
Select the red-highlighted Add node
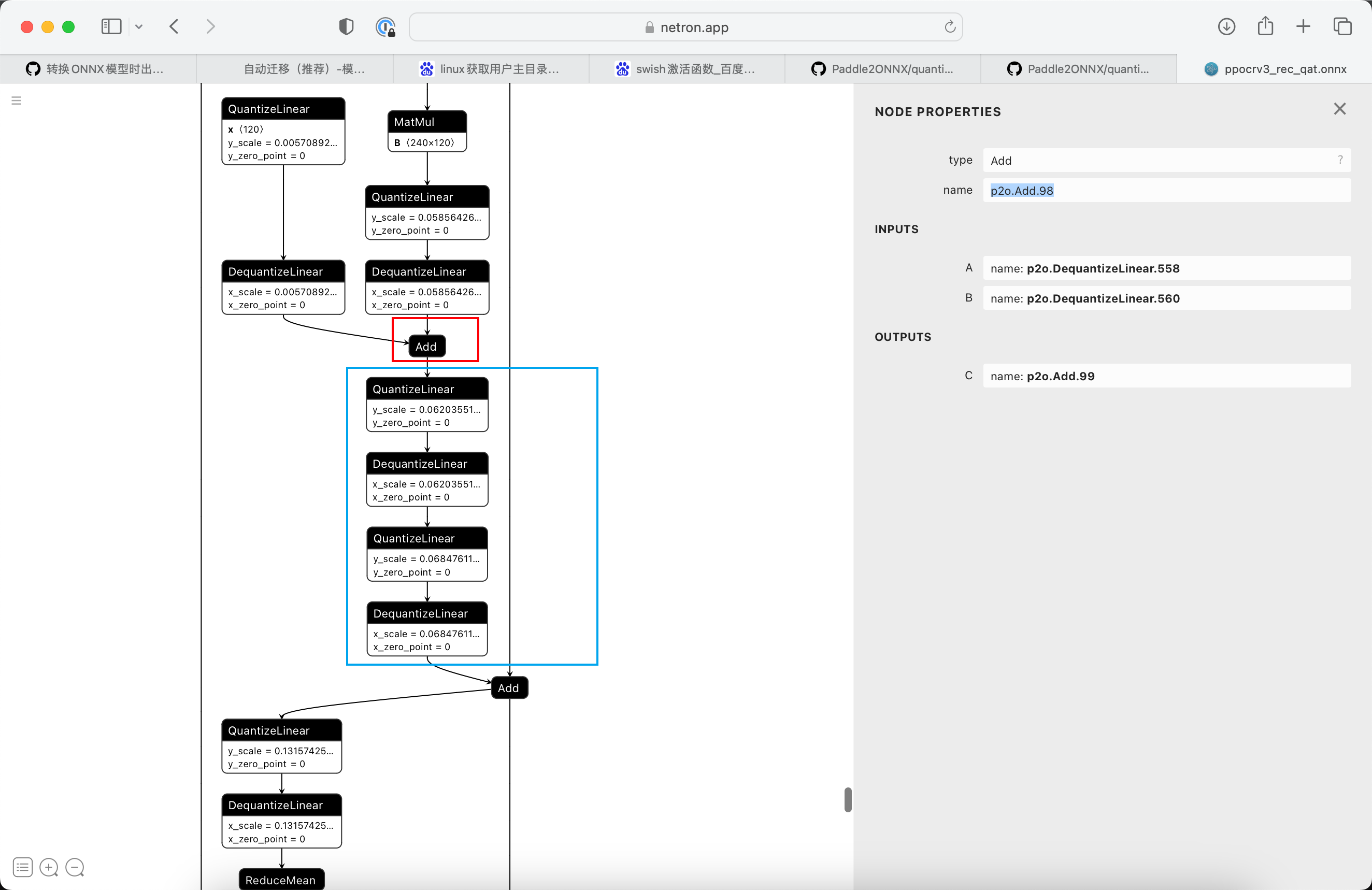(425, 346)
